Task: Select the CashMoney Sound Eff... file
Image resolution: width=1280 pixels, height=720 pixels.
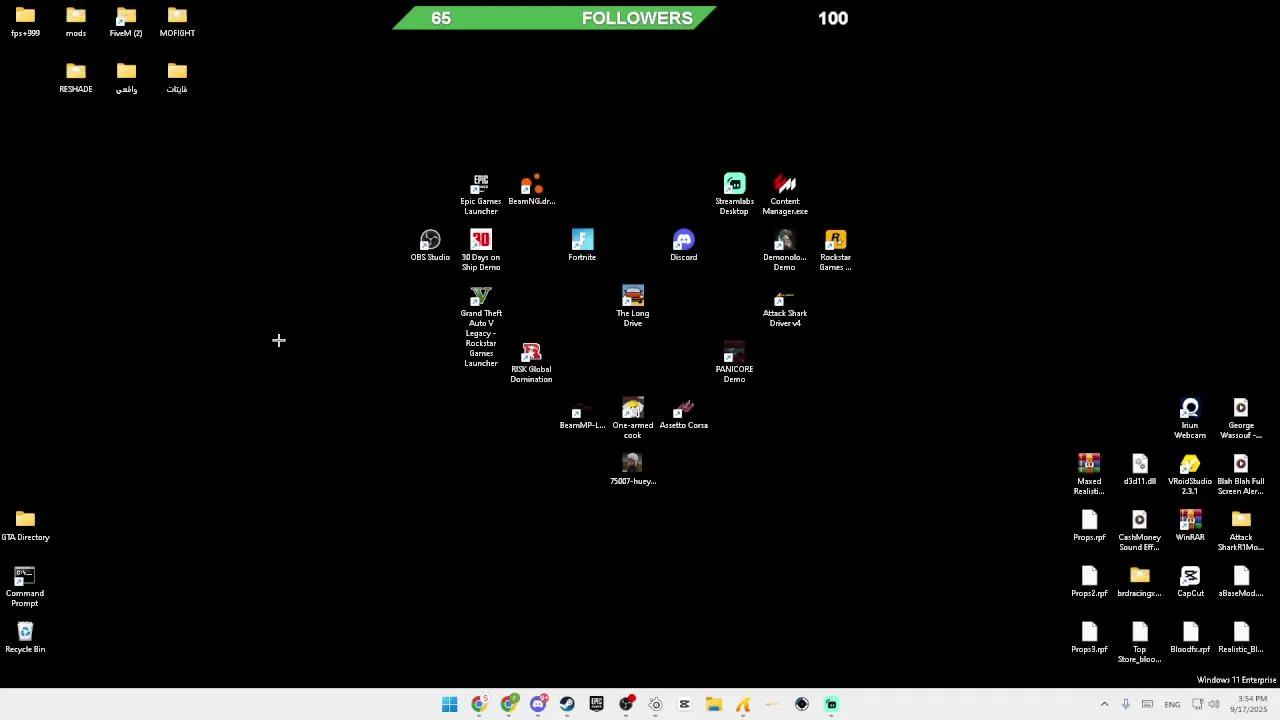Action: 1140,530
